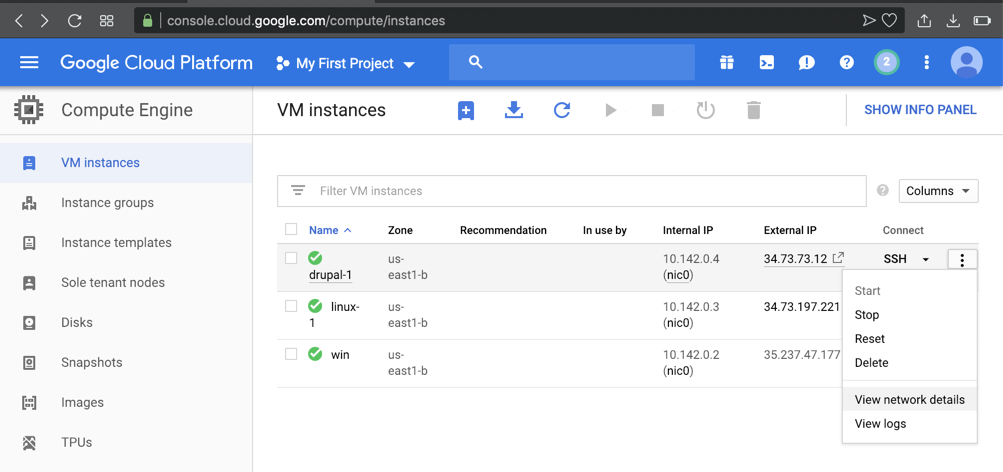The width and height of the screenshot is (1003, 472).
Task: Click the import VM download icon
Action: point(514,110)
